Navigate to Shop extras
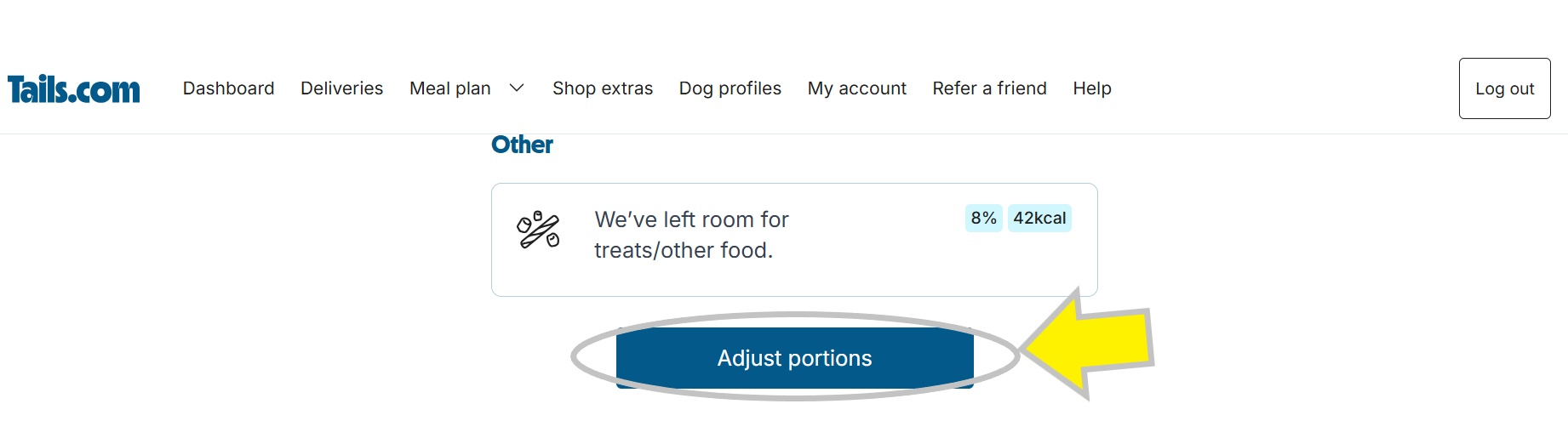The height and width of the screenshot is (421, 1568). pyautogui.click(x=603, y=88)
